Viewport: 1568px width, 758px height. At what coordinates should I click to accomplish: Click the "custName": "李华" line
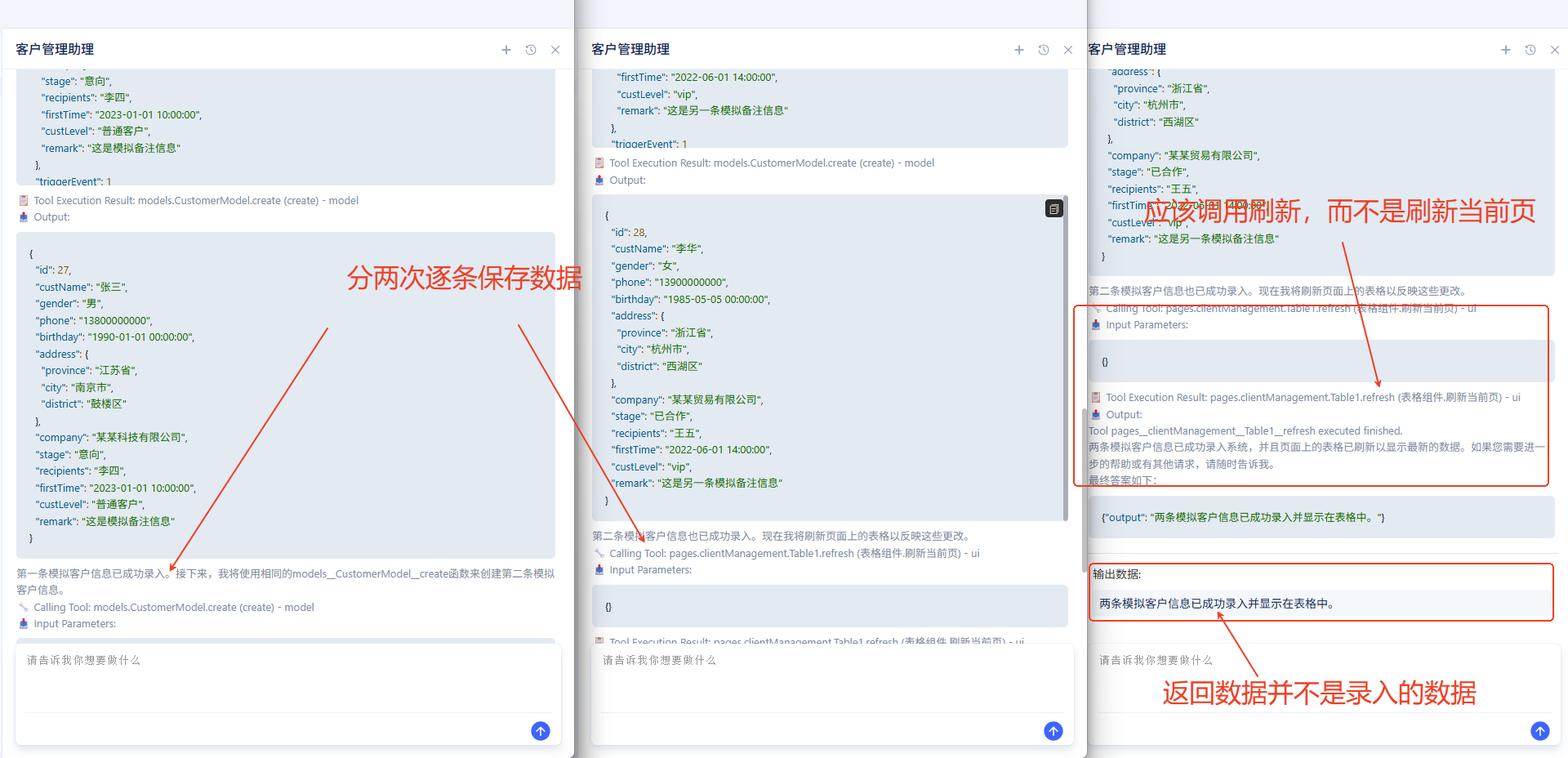coord(657,248)
